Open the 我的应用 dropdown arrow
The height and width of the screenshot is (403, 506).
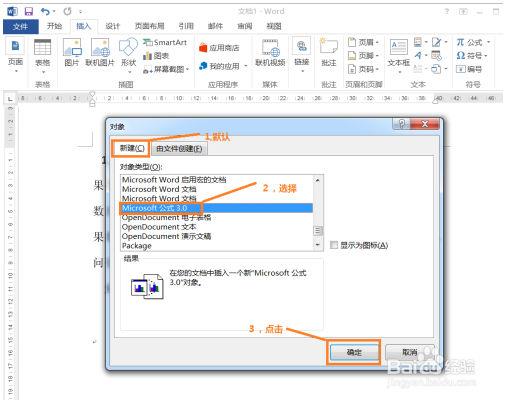click(246, 66)
